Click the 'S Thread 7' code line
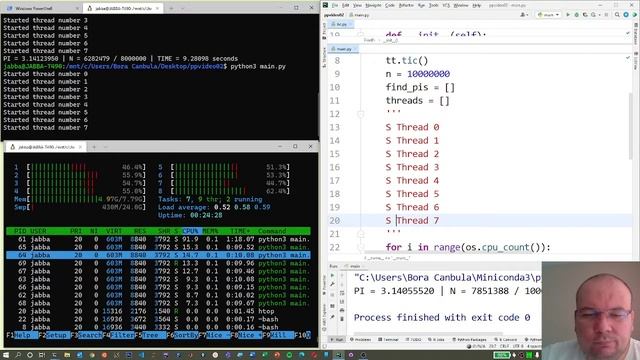The height and width of the screenshot is (360, 640). tap(412, 220)
